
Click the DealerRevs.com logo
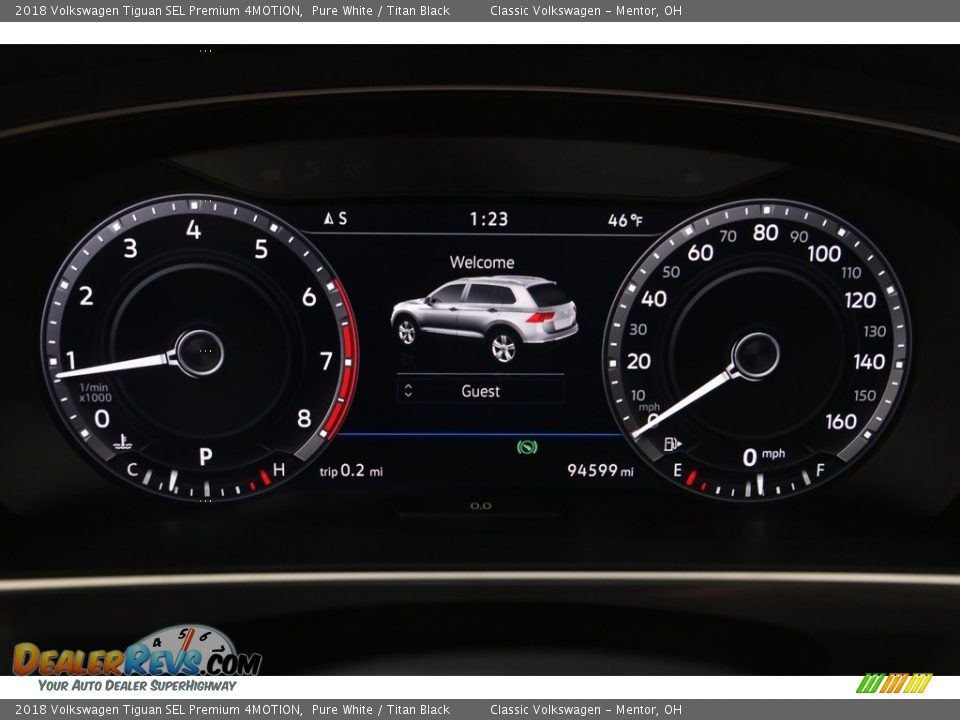coord(137,658)
